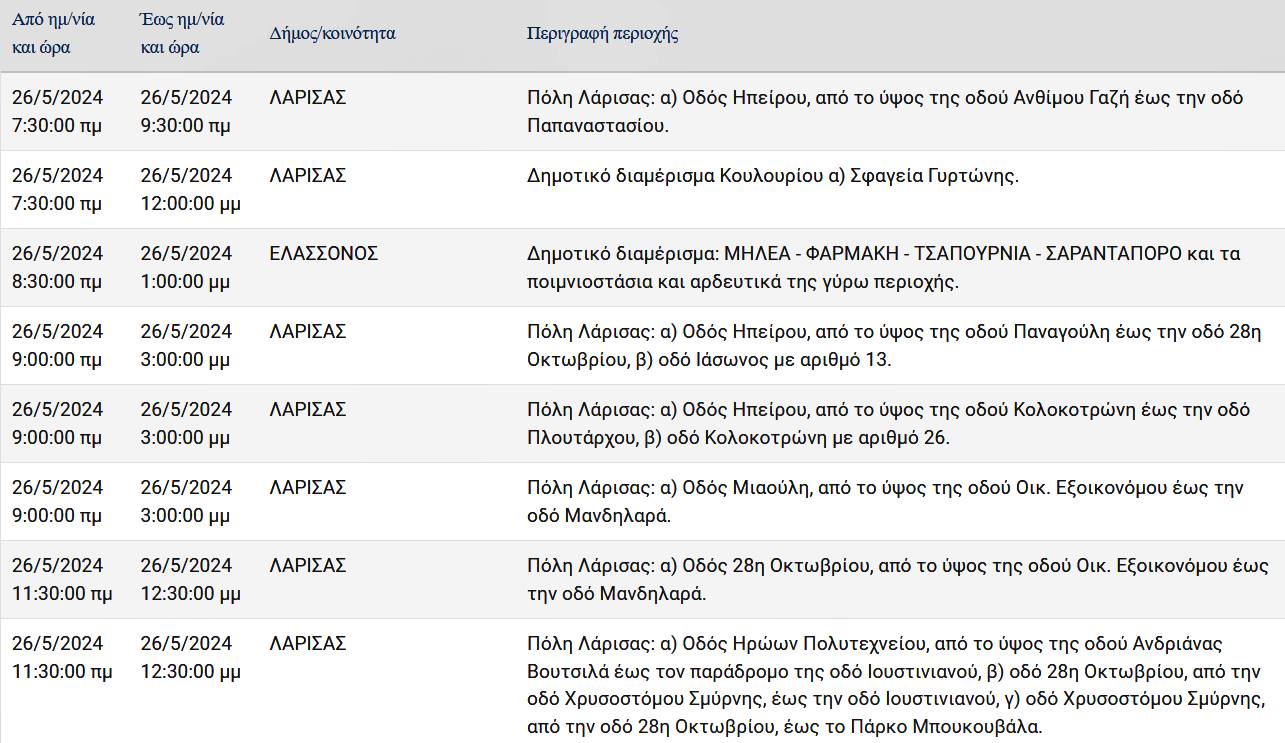
Task: Select the Ηρώων Πολυτεχνείου description
Action: point(897,685)
